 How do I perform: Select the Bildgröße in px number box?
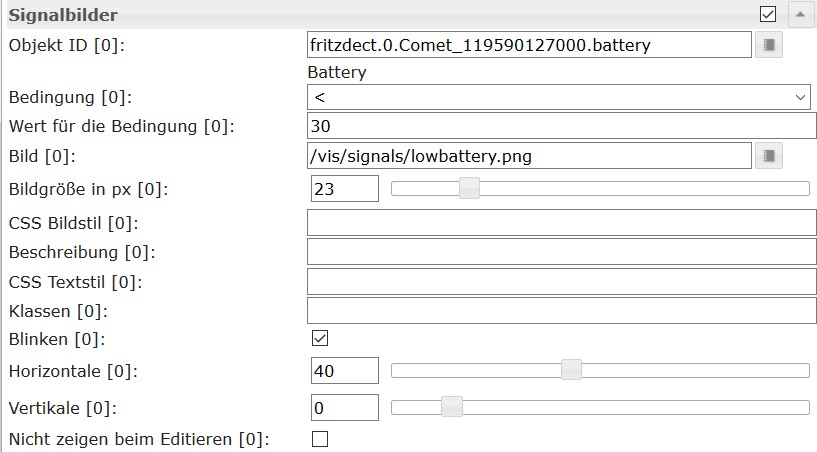345,188
